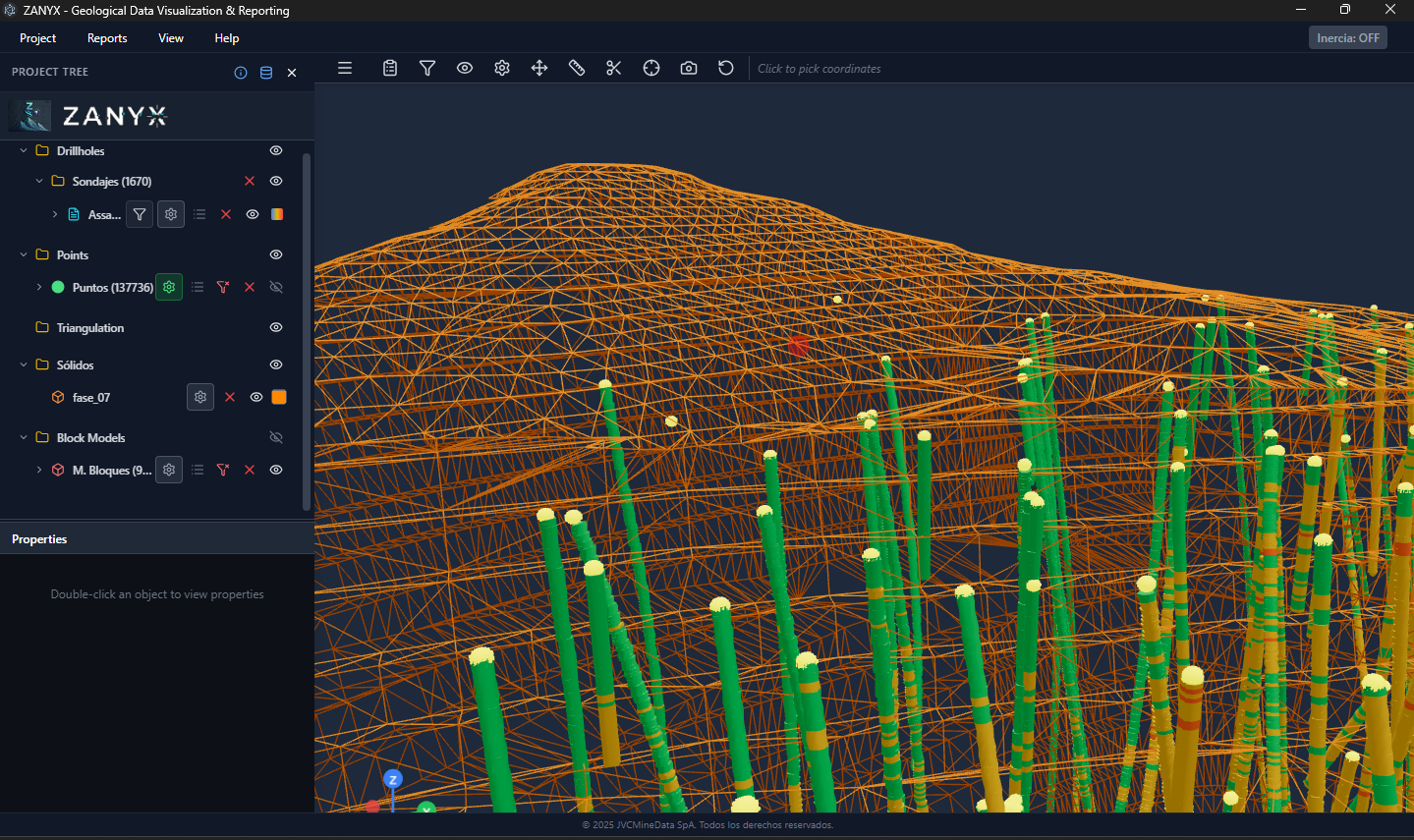Click the orange color swatch of fase_07

point(279,397)
